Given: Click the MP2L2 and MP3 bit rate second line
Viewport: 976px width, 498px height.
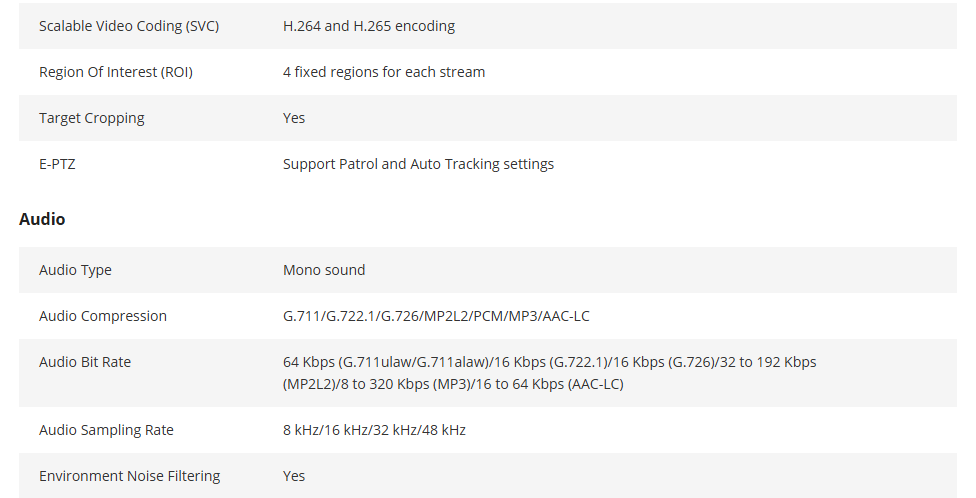Looking at the screenshot, I should [453, 384].
